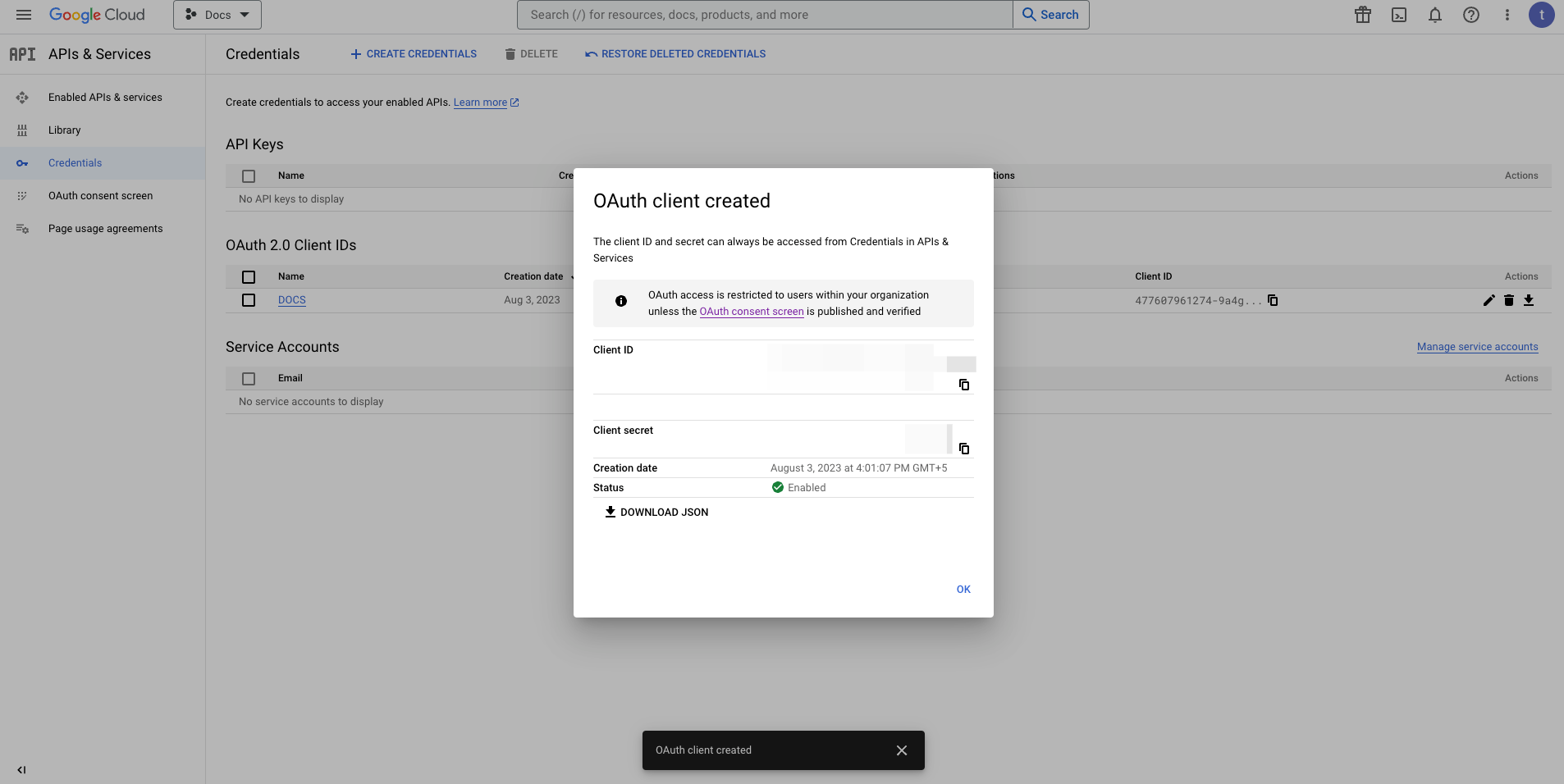Select Credentials in the sidebar

[x=75, y=163]
